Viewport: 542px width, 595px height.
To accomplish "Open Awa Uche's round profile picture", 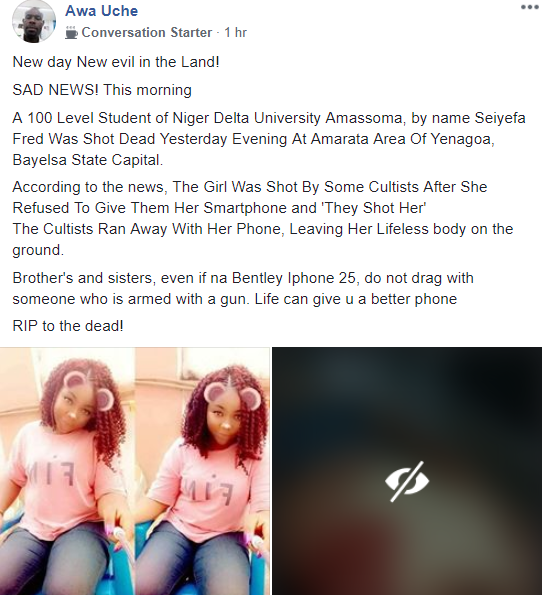I will [34, 22].
